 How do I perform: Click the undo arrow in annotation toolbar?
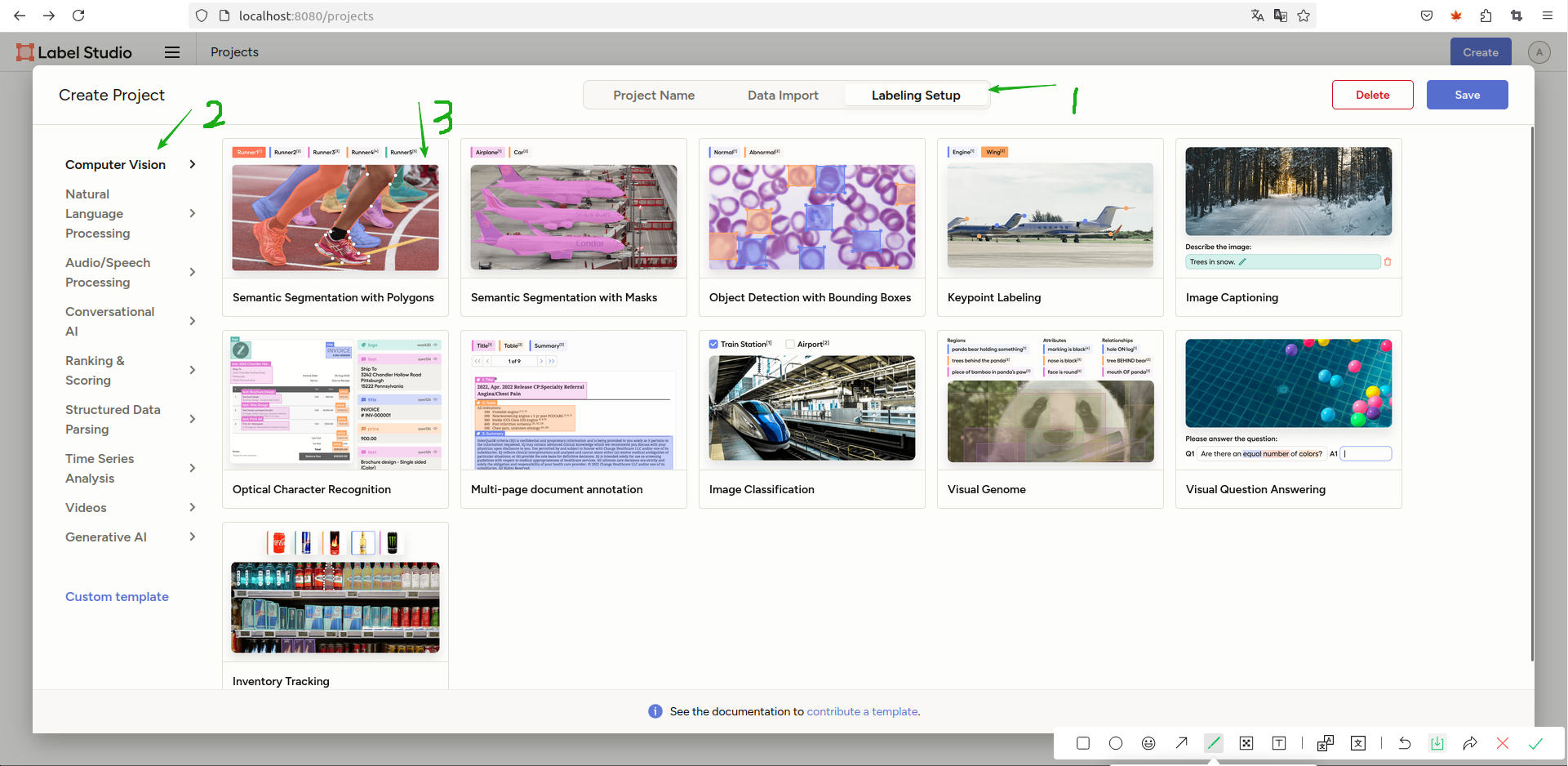(x=1405, y=743)
